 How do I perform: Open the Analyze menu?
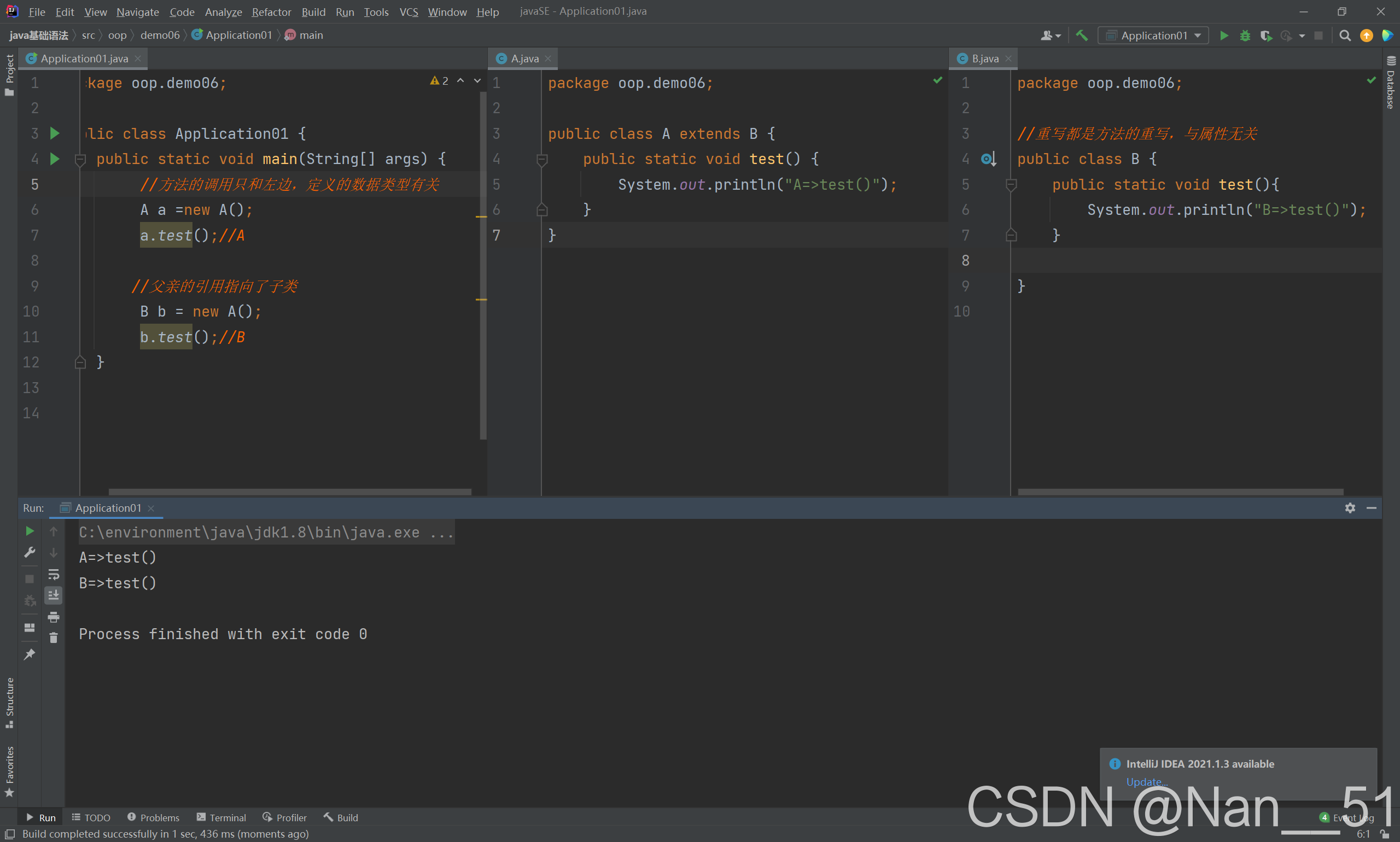(x=223, y=11)
